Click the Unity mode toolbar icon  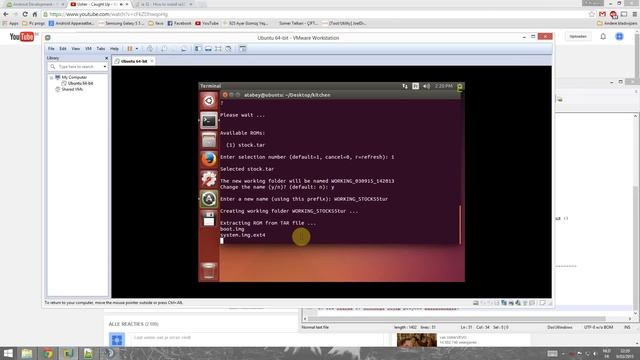point(229,49)
